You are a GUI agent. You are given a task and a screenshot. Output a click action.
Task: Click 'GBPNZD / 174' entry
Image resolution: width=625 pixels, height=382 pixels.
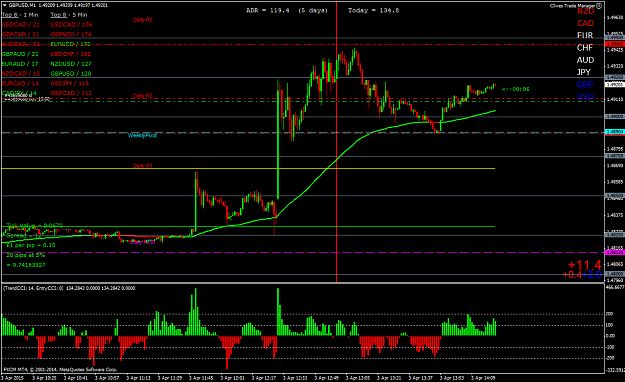[x=71, y=34]
